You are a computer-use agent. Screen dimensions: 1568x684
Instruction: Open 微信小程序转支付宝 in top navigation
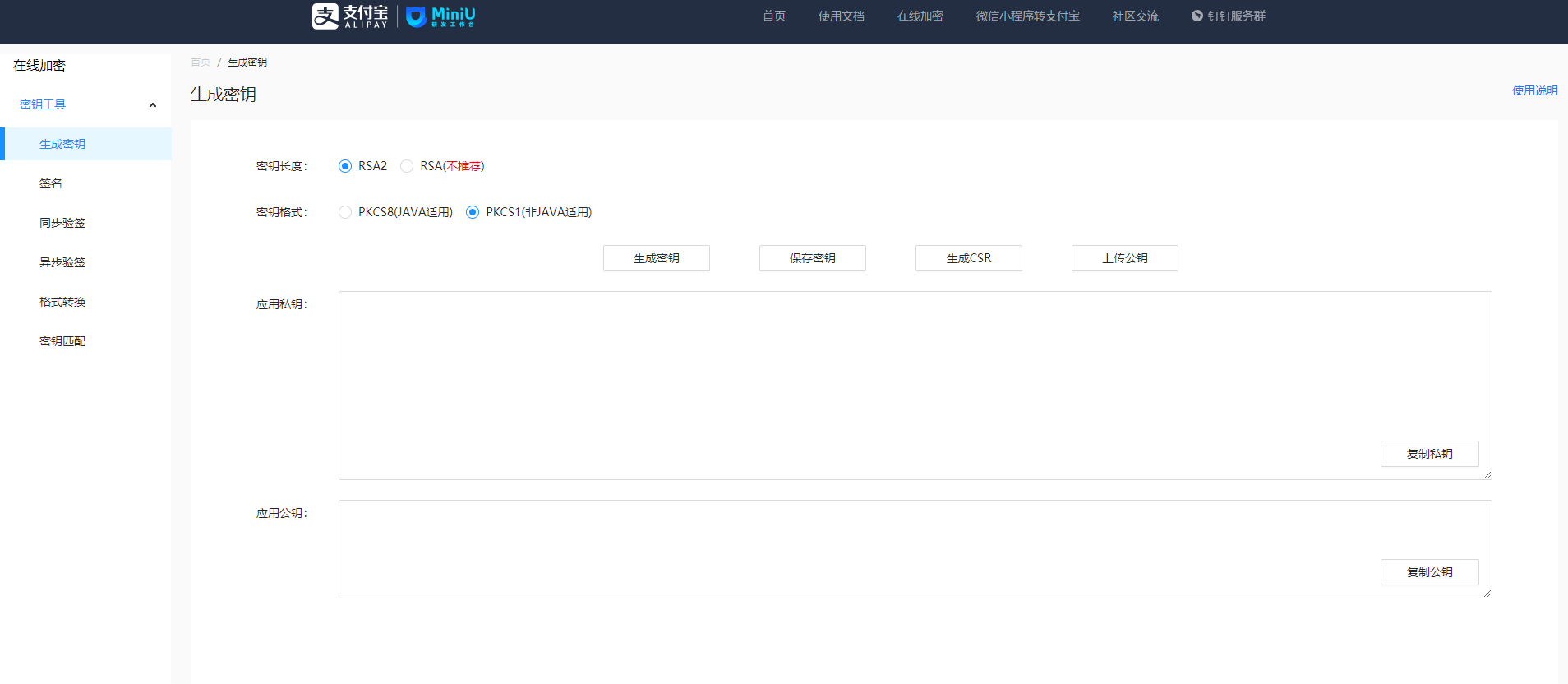(1027, 16)
